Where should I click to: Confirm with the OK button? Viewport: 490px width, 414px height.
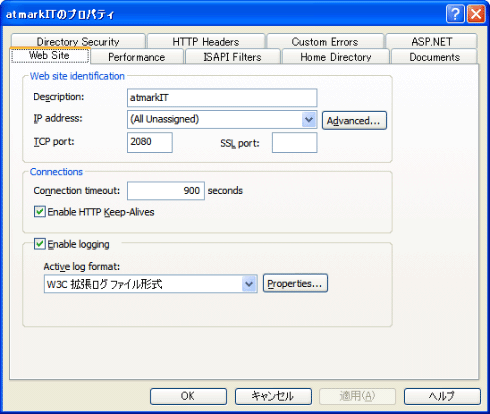(x=188, y=396)
